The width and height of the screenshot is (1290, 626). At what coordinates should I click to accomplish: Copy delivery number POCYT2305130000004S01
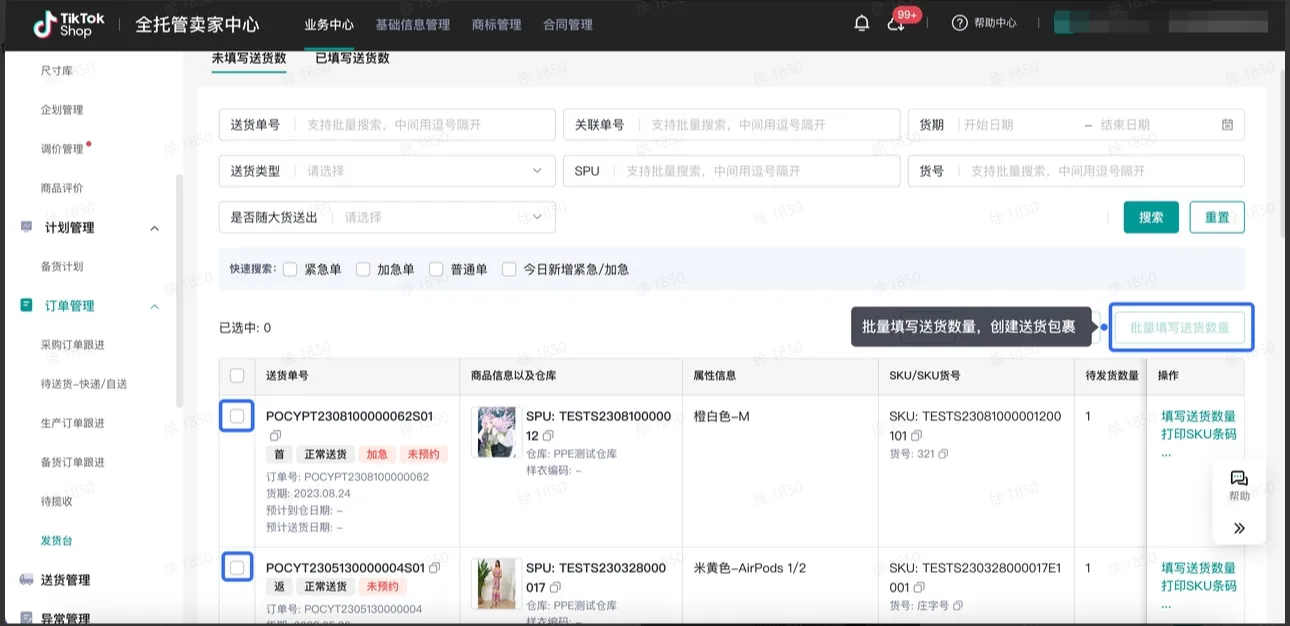click(435, 568)
